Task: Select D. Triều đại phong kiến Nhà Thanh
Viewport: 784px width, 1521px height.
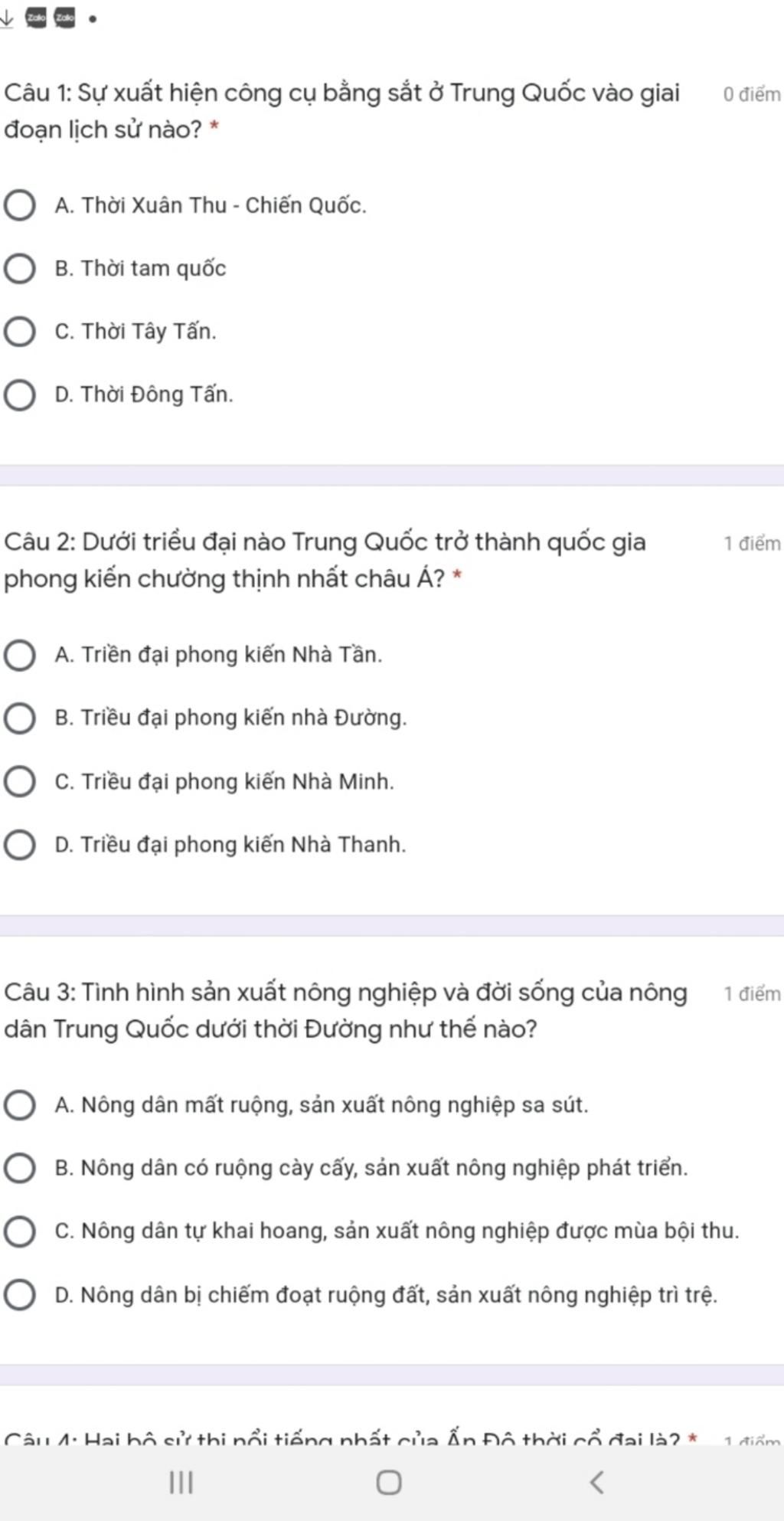Action: click(205, 845)
